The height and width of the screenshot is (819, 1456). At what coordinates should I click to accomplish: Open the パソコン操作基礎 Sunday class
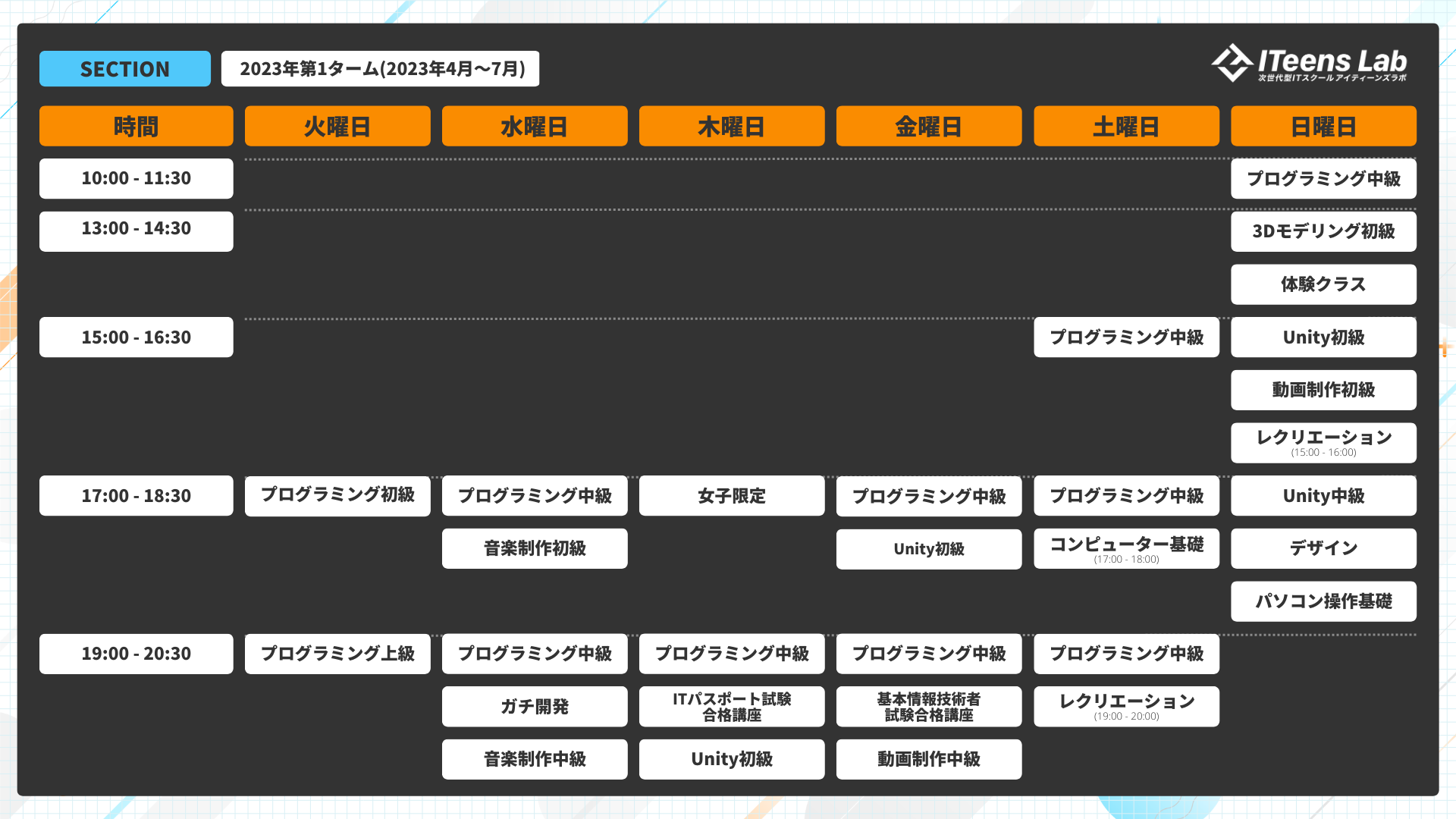(x=1323, y=601)
